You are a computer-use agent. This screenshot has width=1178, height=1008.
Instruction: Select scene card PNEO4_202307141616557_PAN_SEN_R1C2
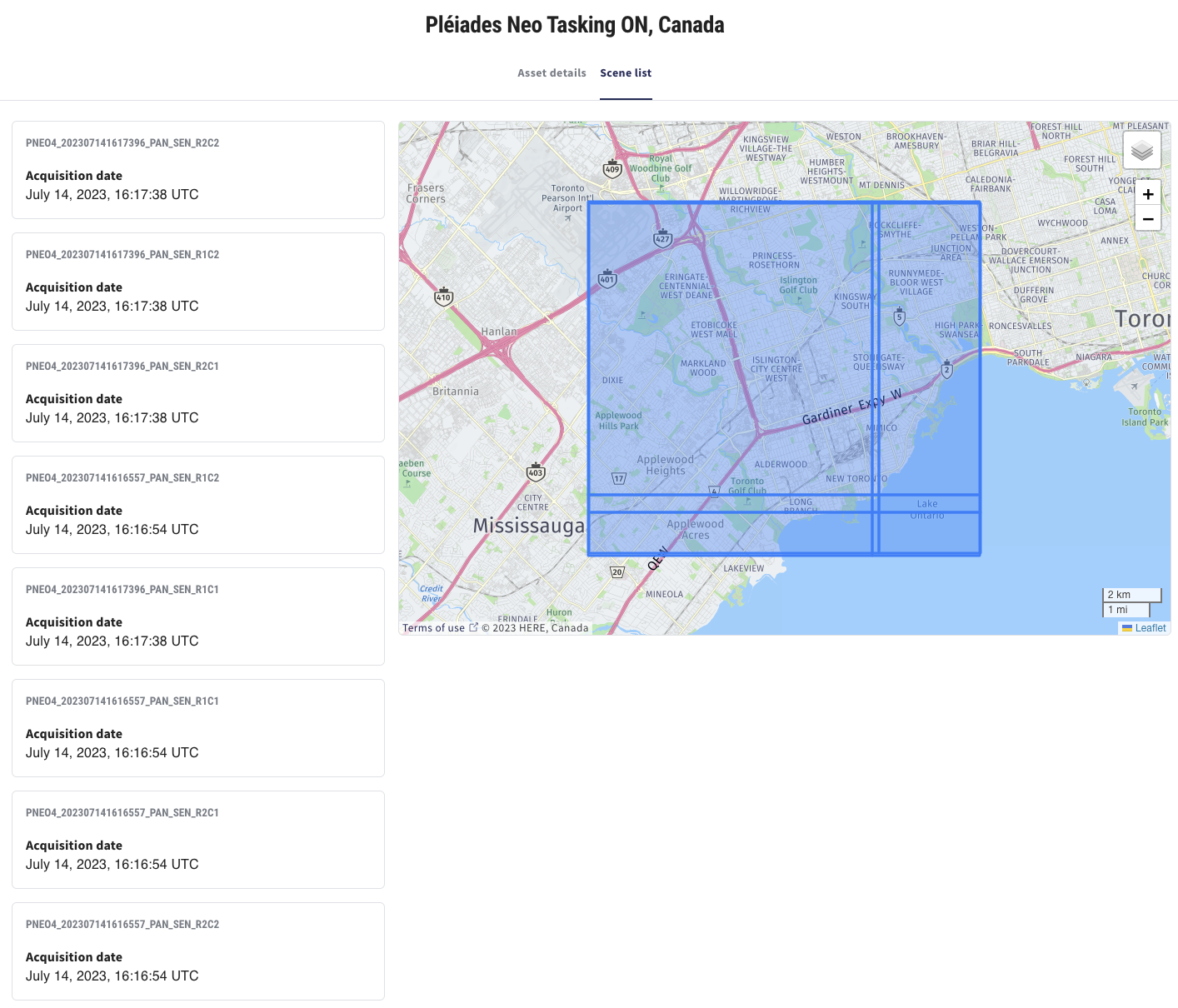point(197,505)
